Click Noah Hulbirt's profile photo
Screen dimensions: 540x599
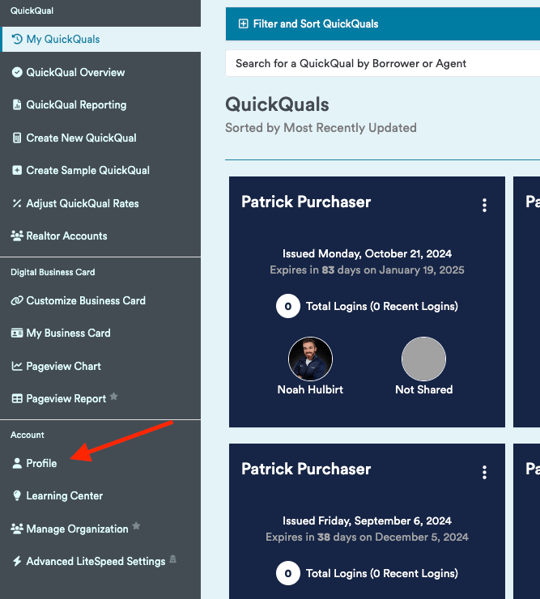point(310,359)
